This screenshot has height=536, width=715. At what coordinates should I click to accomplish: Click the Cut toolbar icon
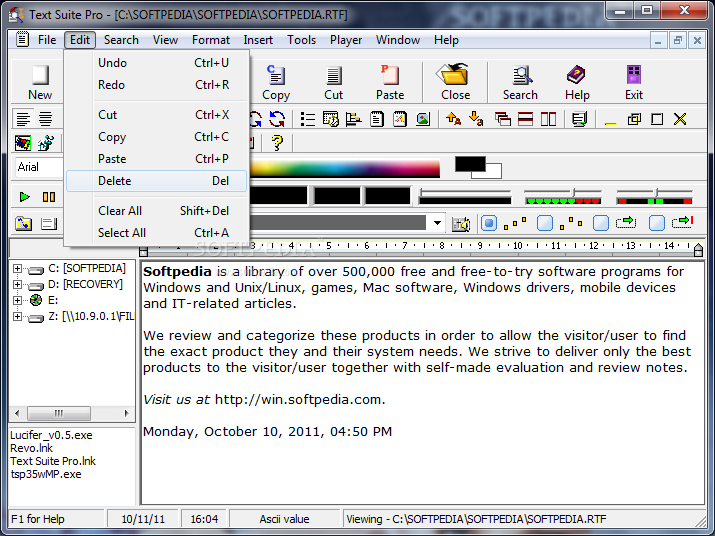coord(333,82)
